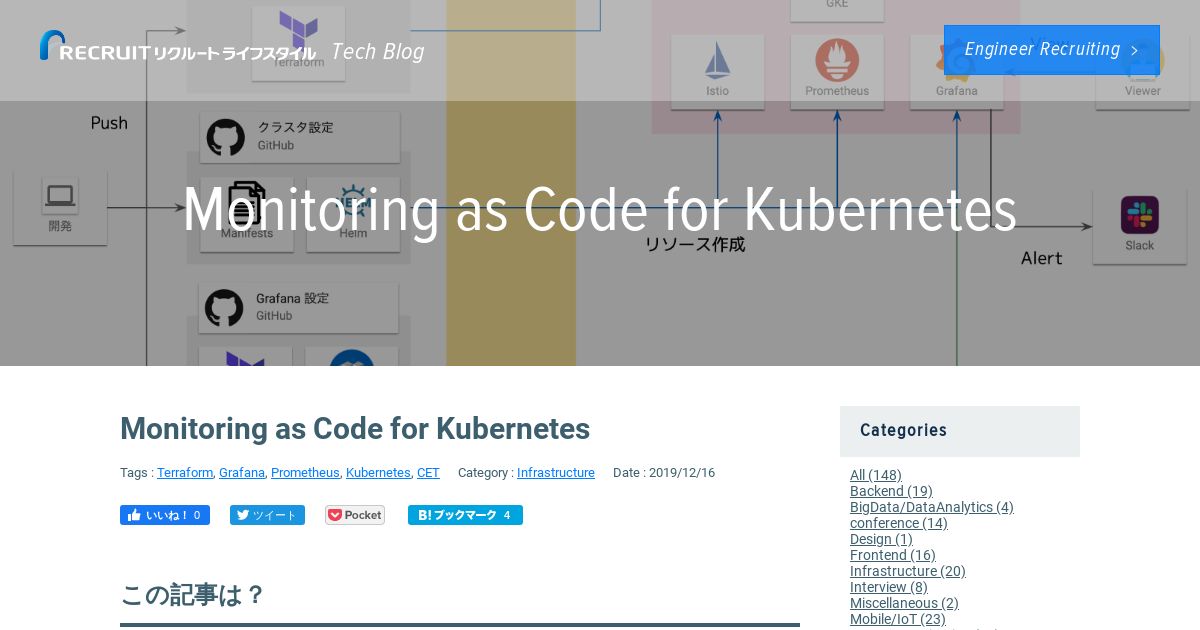This screenshot has height=630, width=1200.
Task: Select the Backend (19) category
Action: tap(891, 491)
